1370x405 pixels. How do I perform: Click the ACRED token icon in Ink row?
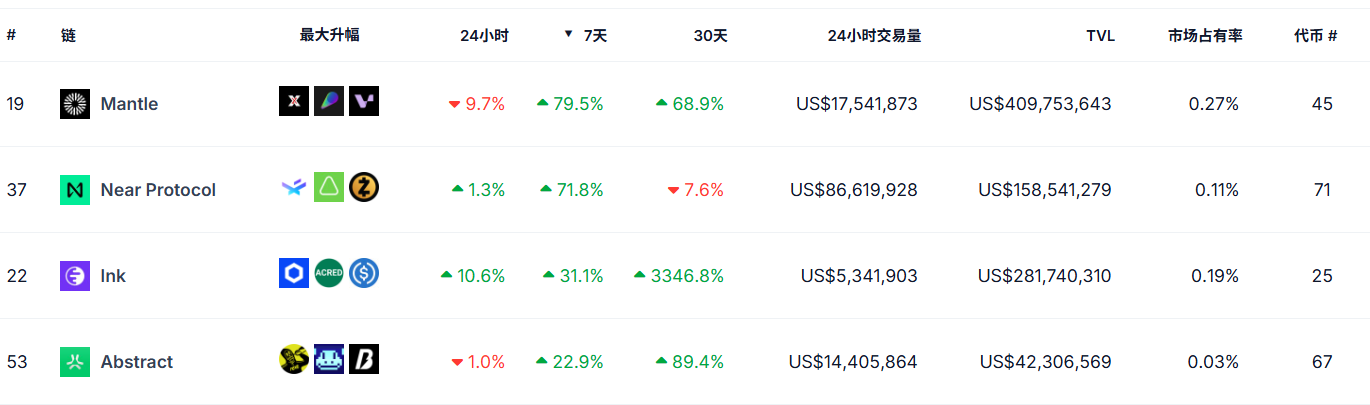click(329, 273)
